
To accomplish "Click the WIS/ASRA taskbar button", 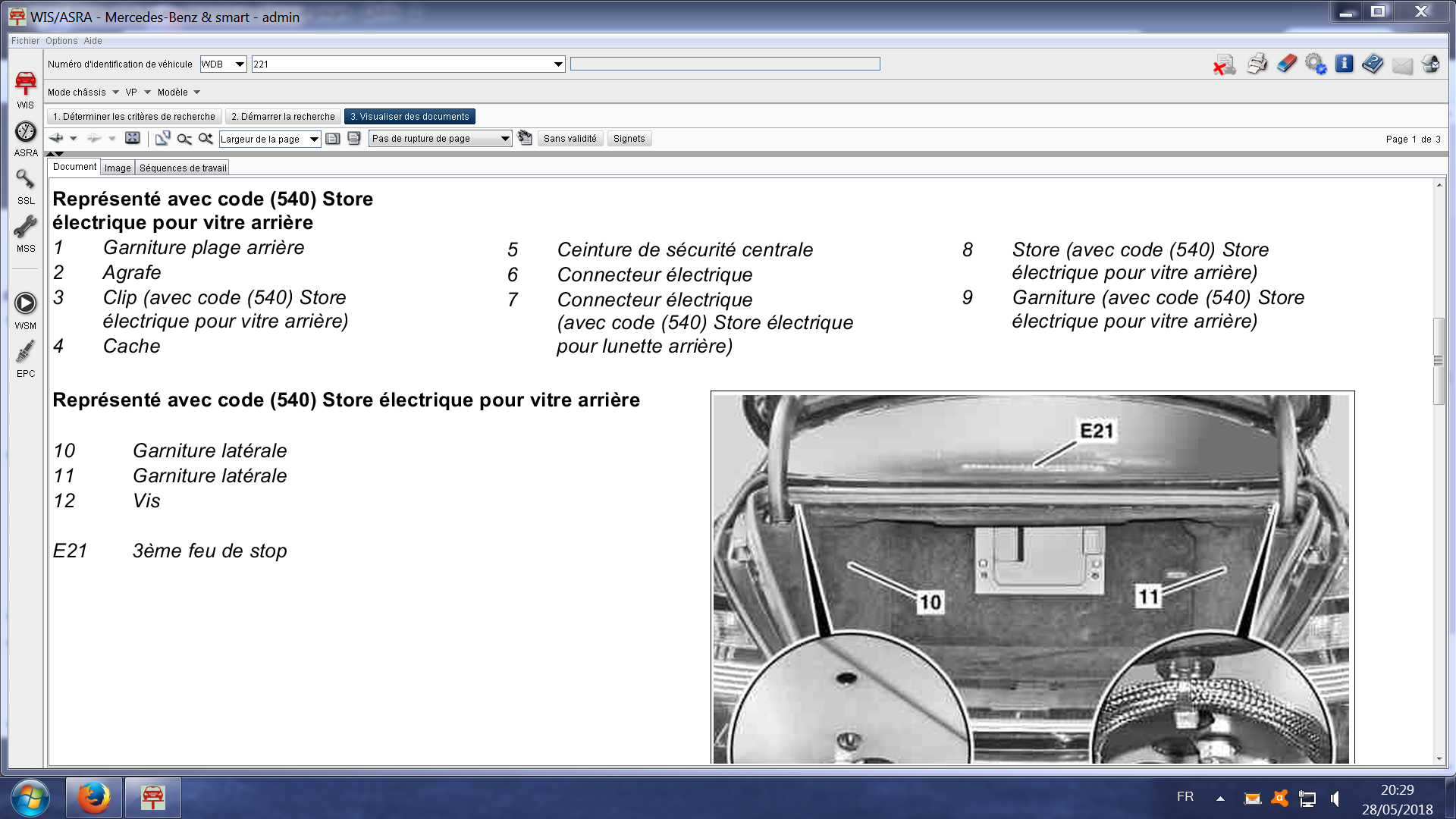I will click(153, 798).
